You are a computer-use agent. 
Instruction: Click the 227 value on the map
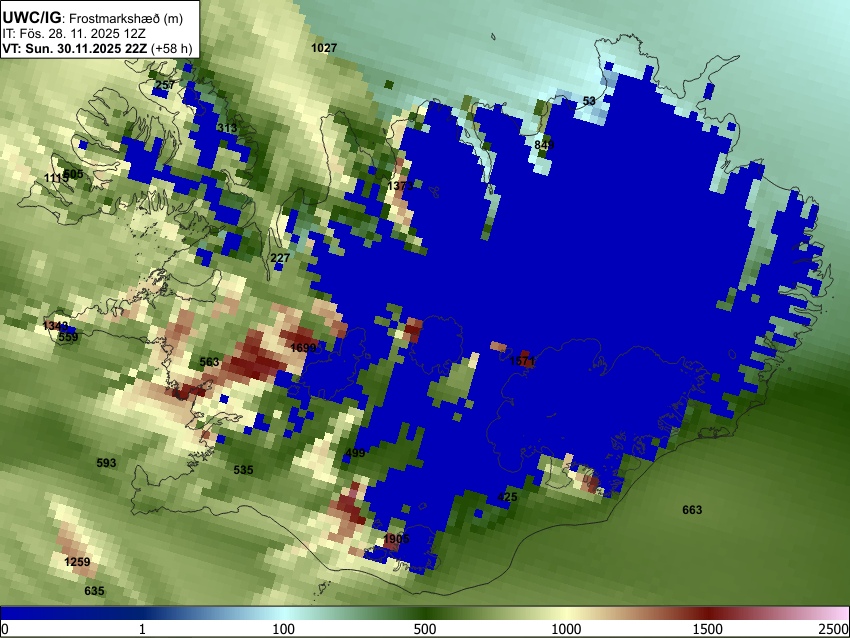[x=280, y=257]
